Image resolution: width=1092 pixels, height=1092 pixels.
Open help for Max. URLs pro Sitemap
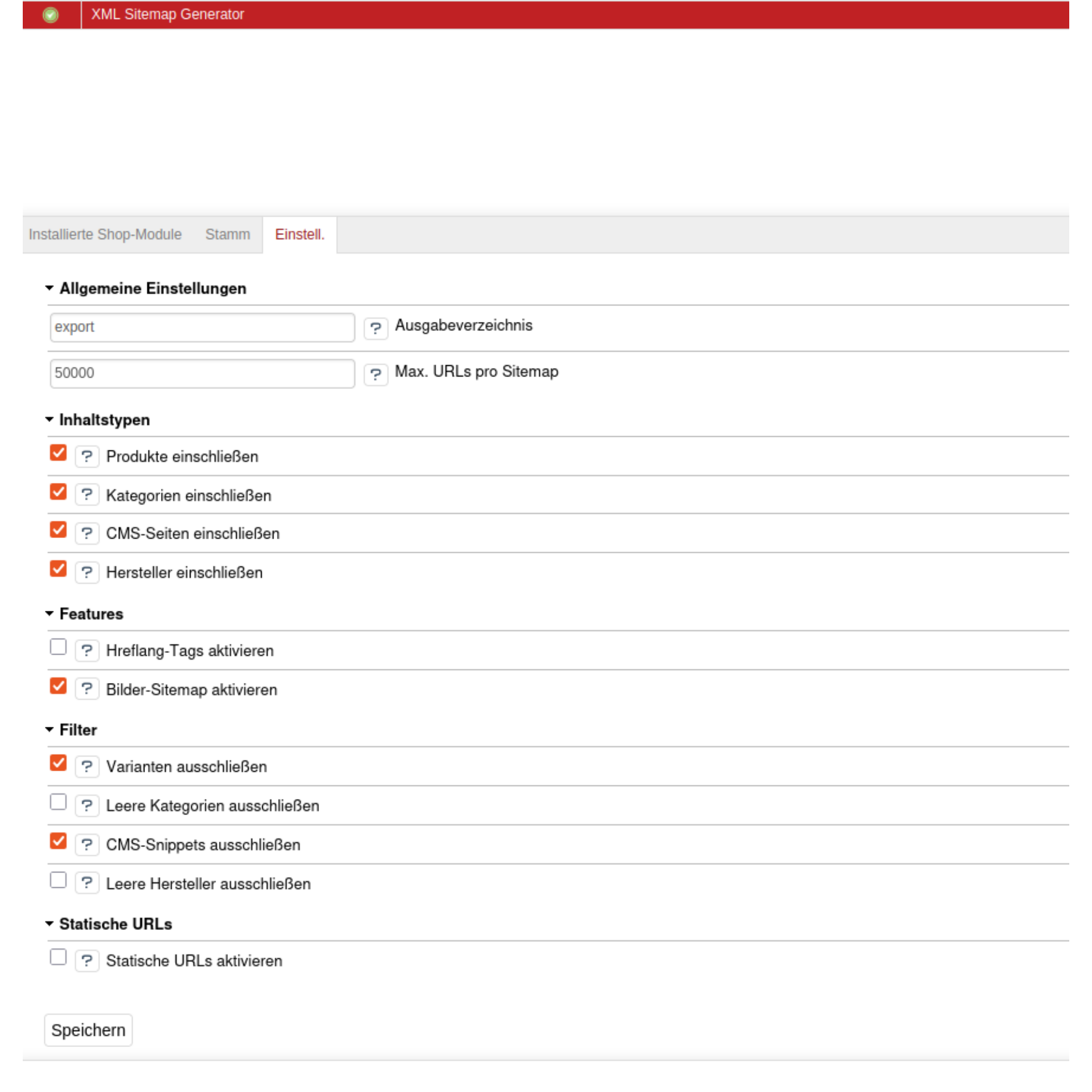pos(375,374)
